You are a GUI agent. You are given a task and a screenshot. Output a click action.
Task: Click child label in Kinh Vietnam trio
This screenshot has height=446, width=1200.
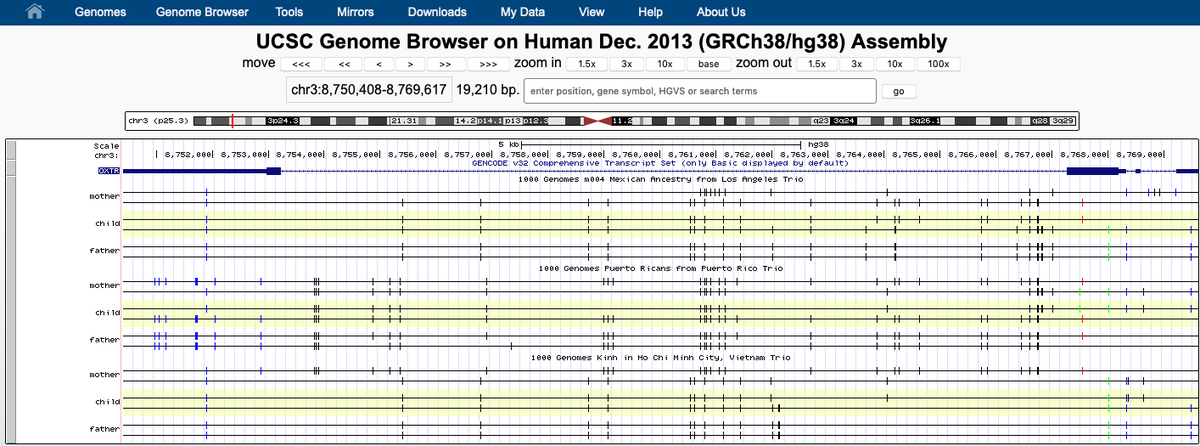107,401
